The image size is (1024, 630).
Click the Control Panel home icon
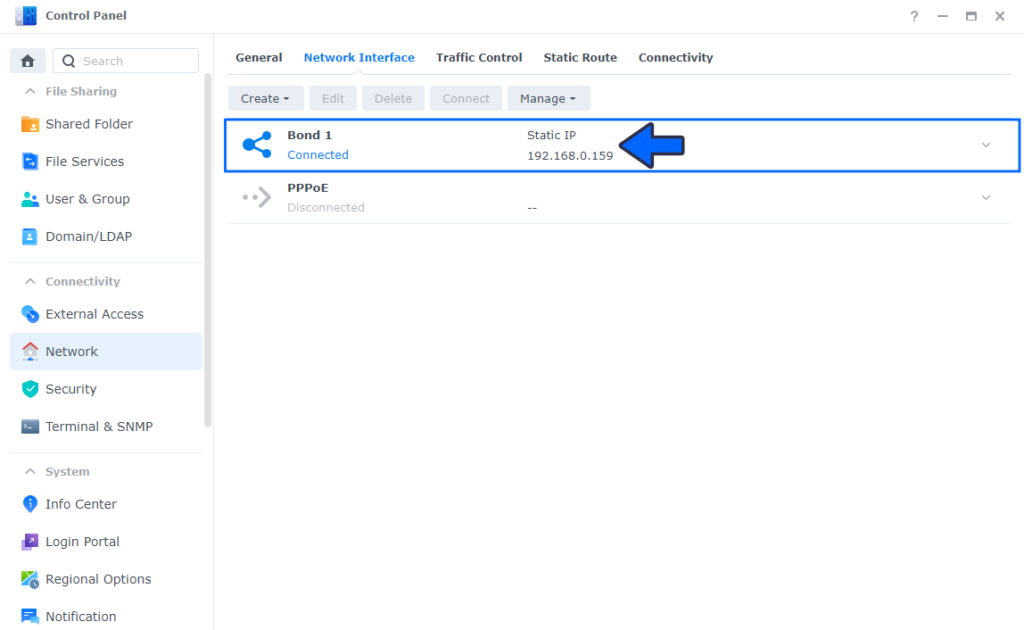27,60
